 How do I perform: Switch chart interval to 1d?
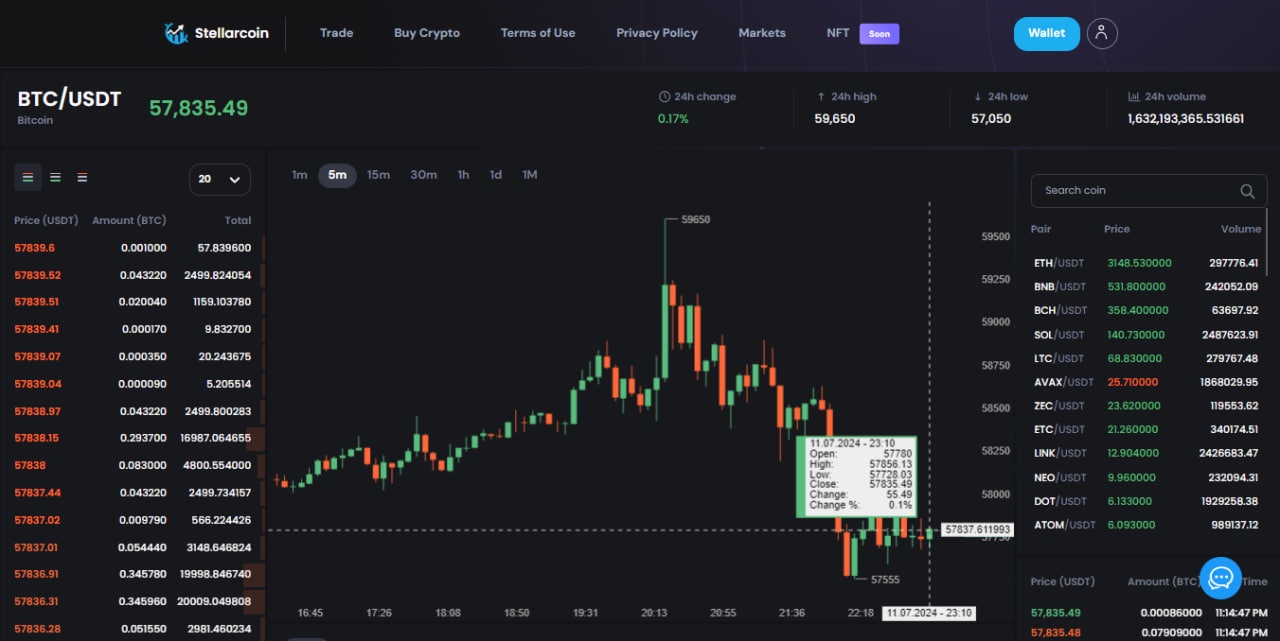coord(495,175)
